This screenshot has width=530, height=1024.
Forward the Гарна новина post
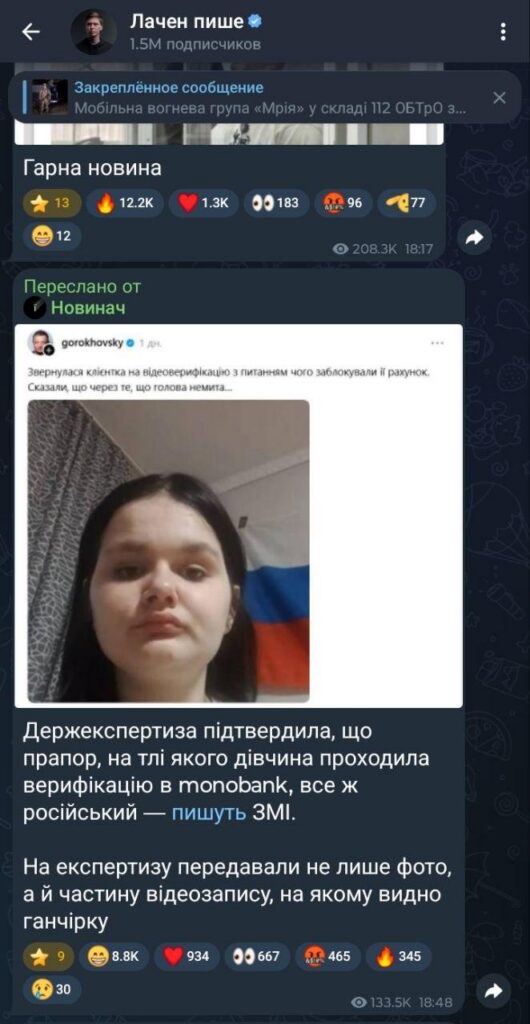coord(475,238)
